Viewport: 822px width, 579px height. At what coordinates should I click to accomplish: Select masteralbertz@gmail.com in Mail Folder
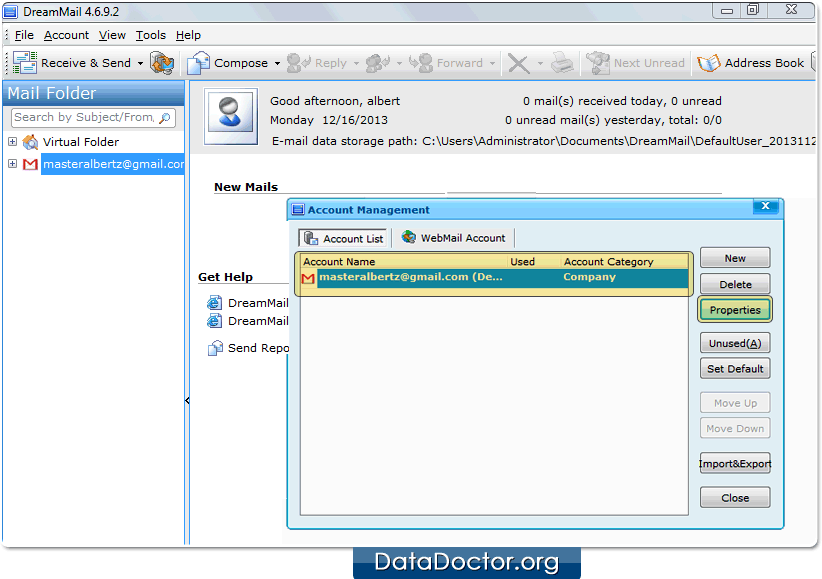point(113,164)
